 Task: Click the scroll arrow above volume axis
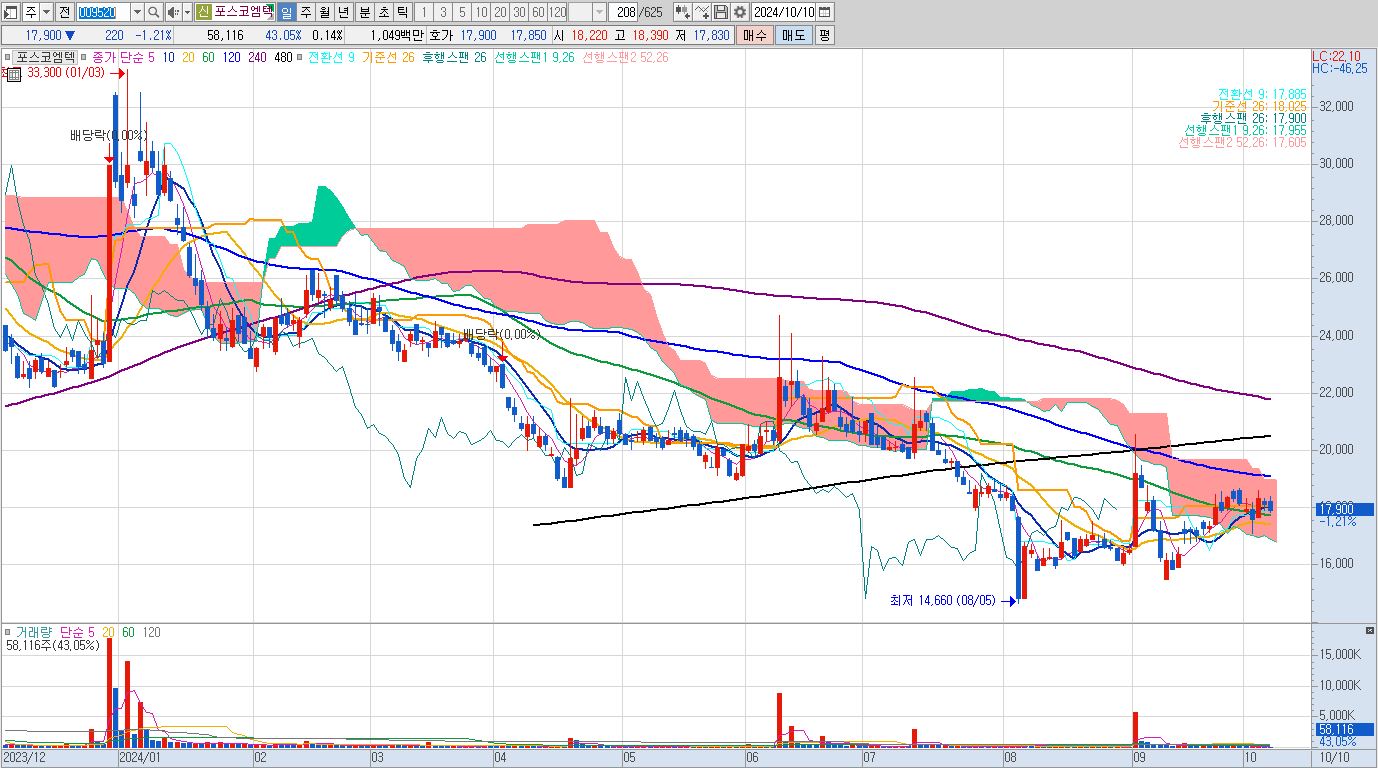(1369, 632)
